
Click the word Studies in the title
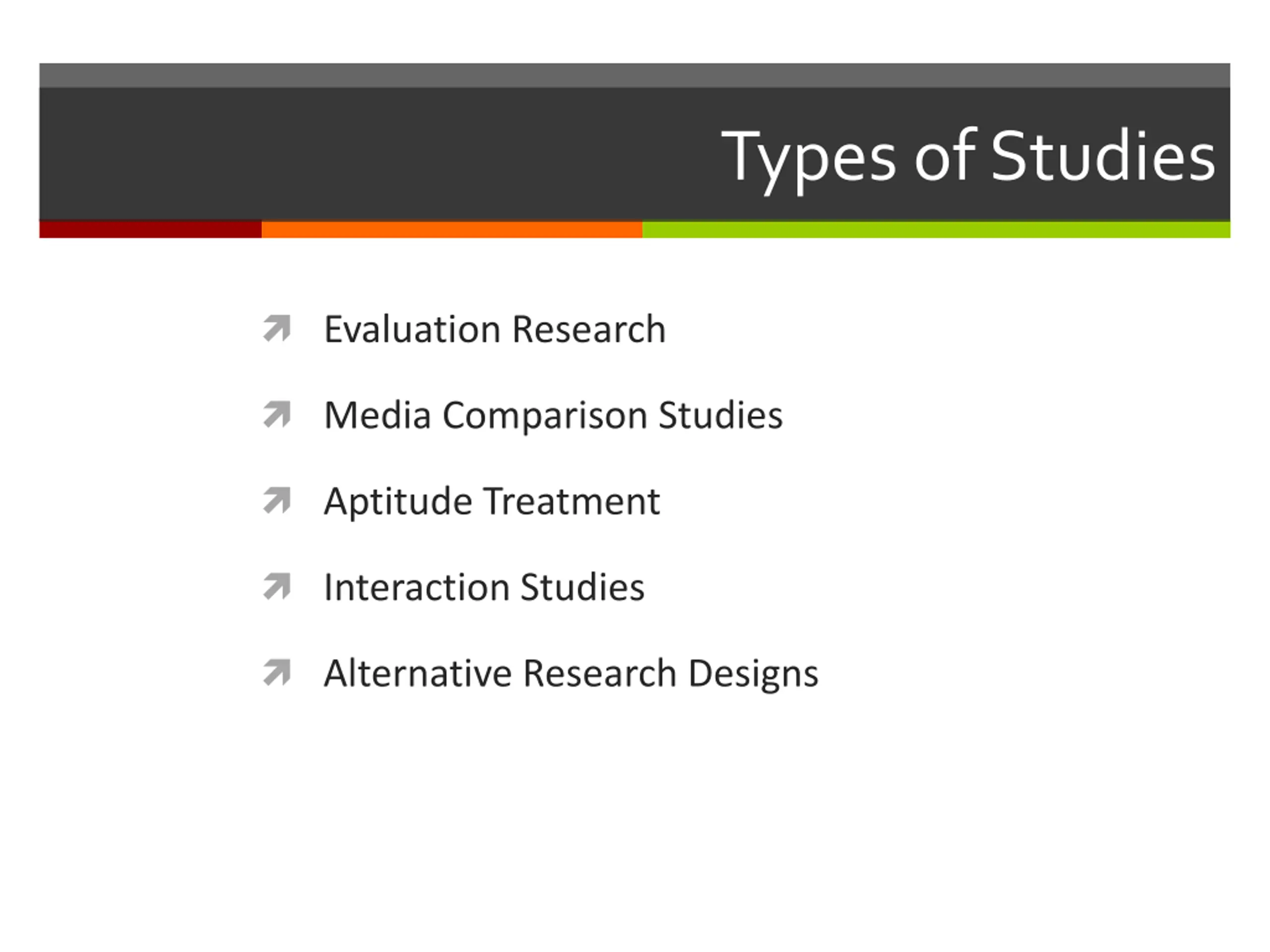tap(1103, 154)
